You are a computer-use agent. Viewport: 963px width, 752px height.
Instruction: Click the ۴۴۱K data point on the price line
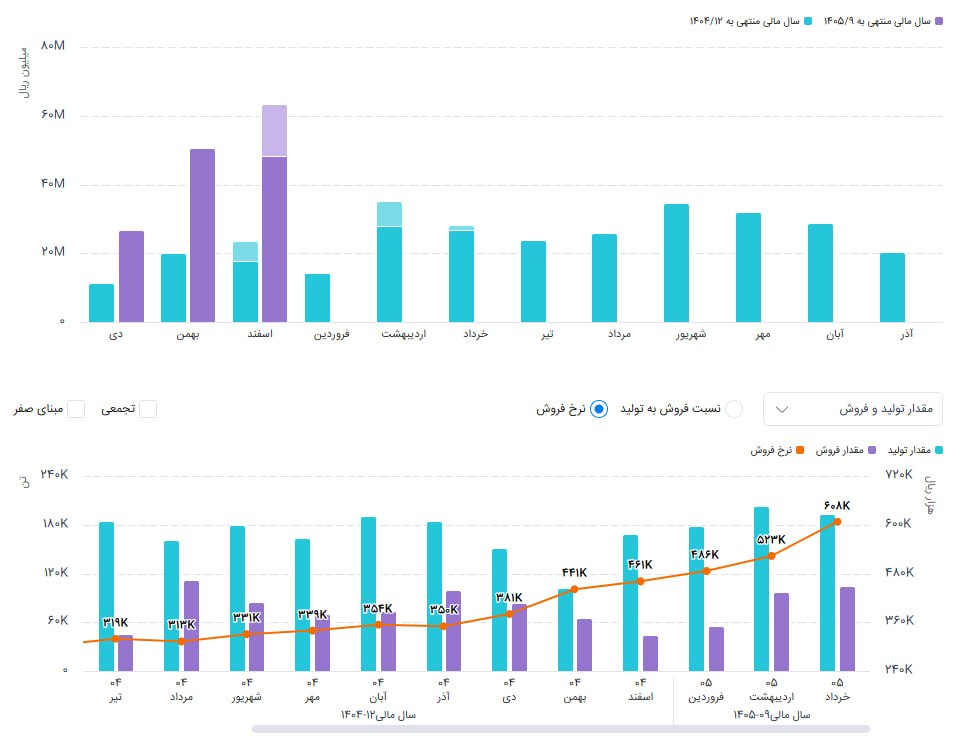575,589
